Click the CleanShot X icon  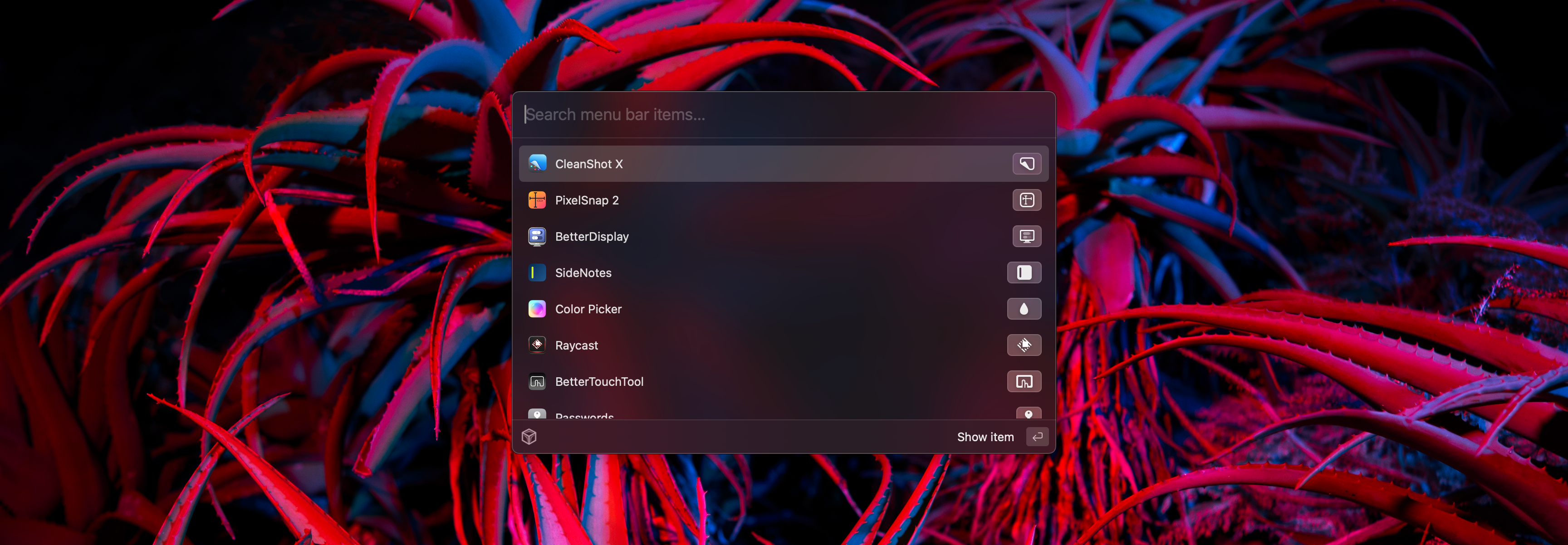pos(538,163)
